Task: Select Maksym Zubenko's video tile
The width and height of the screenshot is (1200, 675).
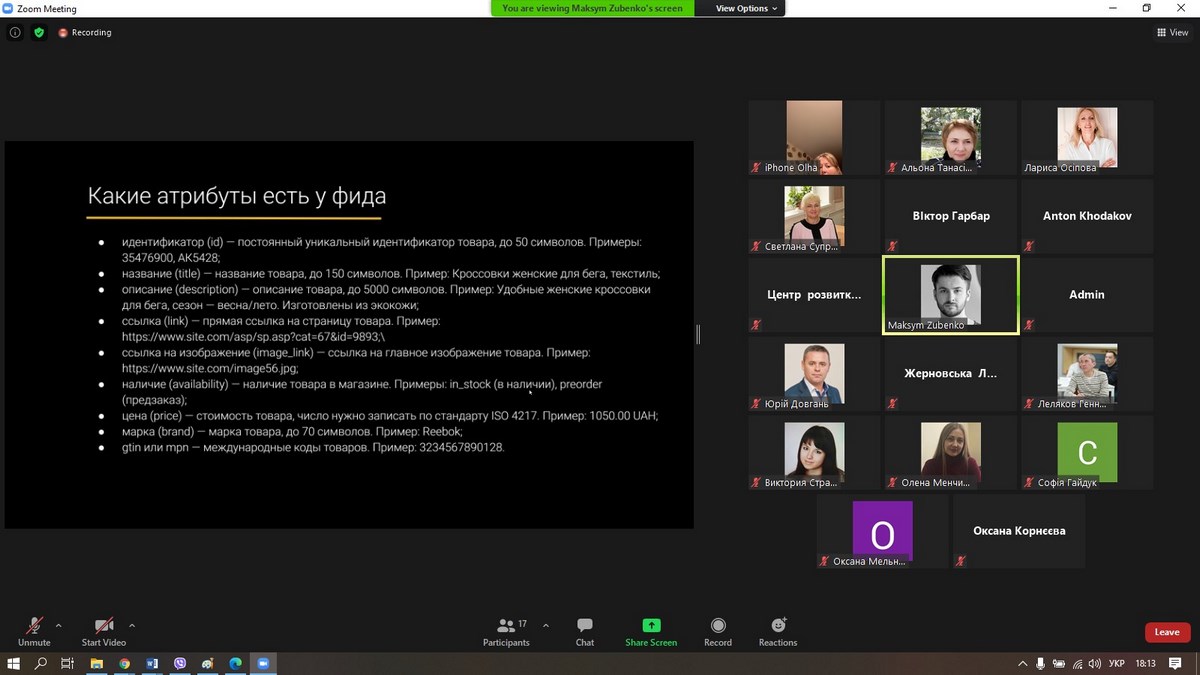Action: tap(950, 295)
